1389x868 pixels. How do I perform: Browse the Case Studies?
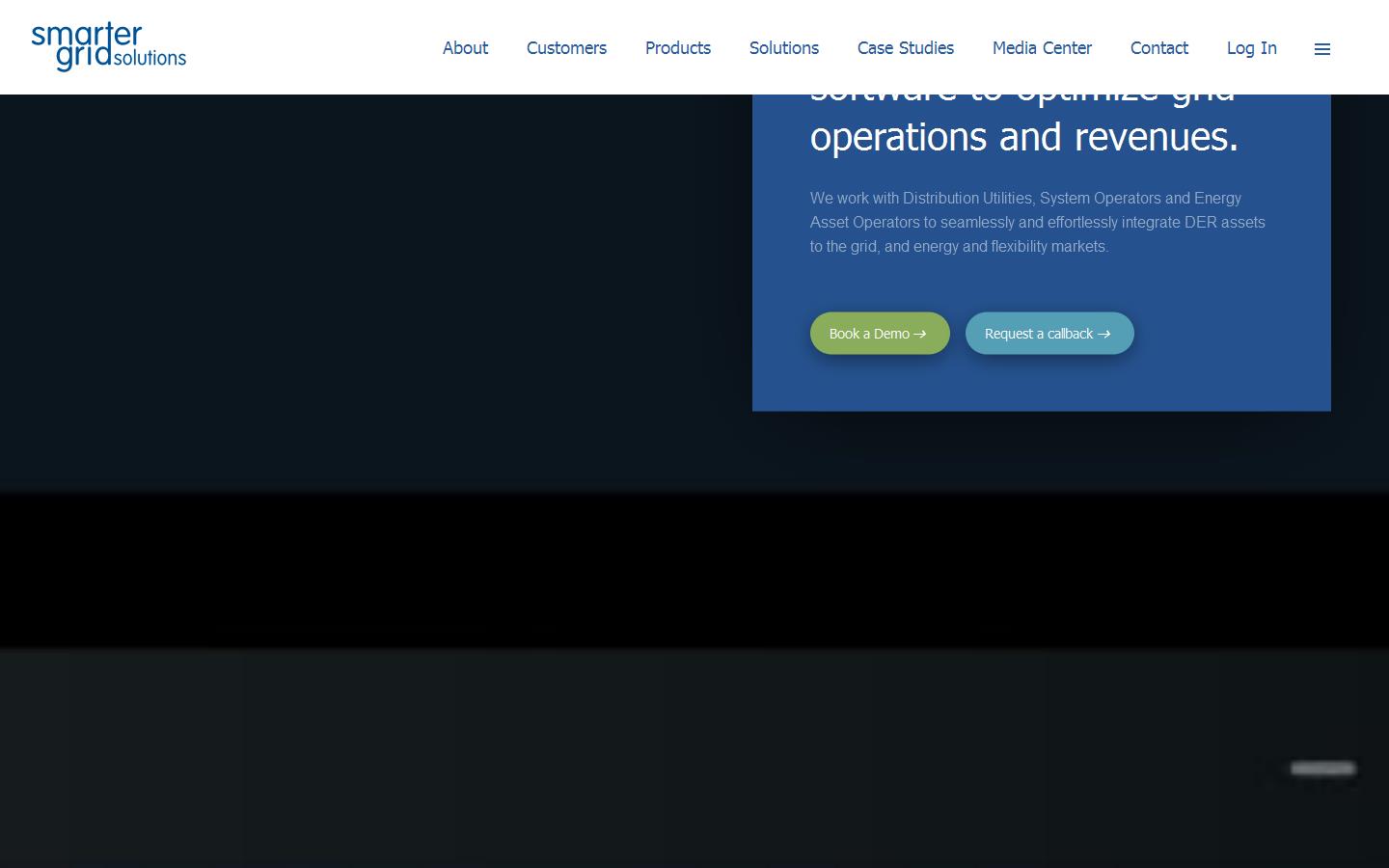point(905,48)
